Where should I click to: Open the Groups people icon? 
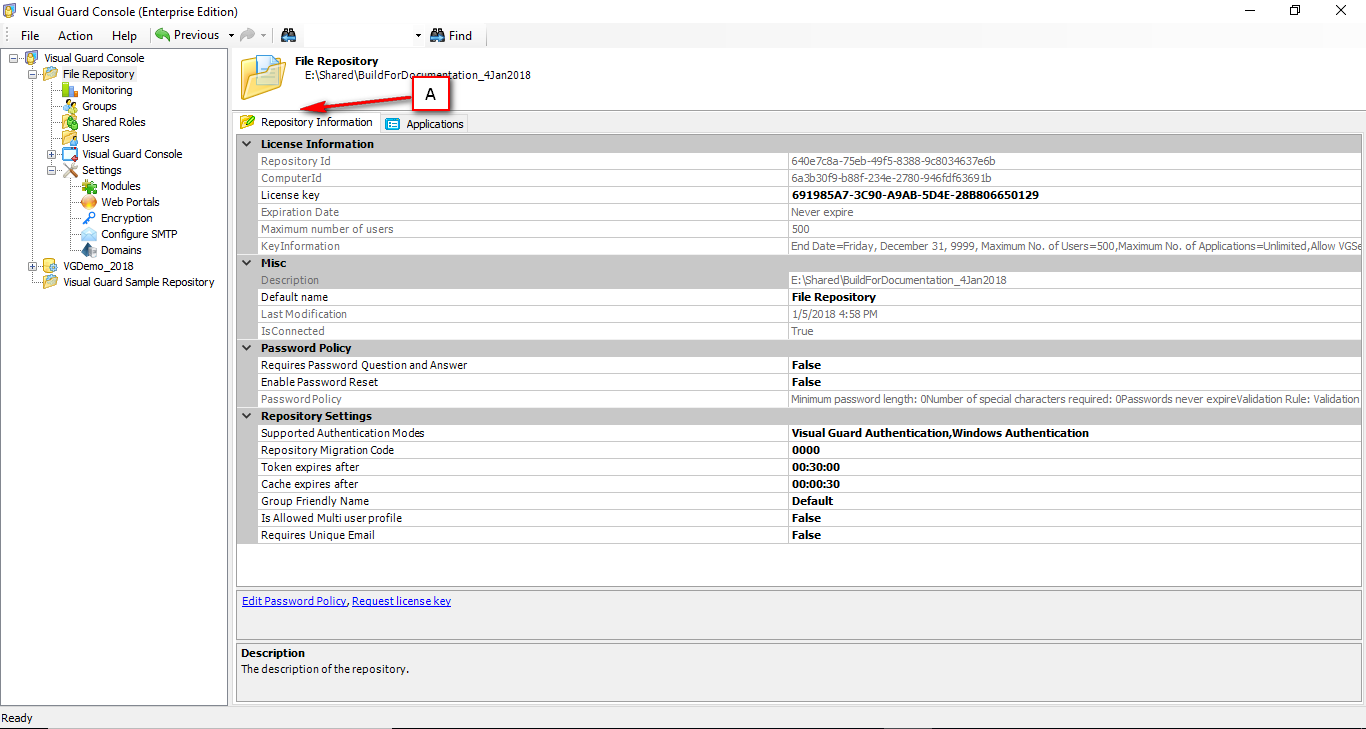click(x=70, y=106)
